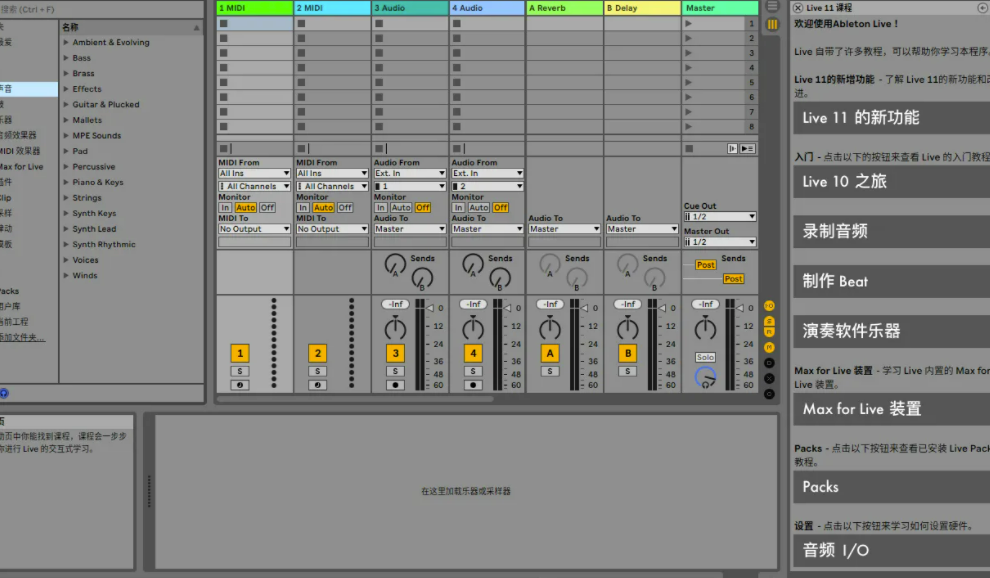Launch scene 1 in the Master track
This screenshot has height=578, width=990.
[688, 23]
